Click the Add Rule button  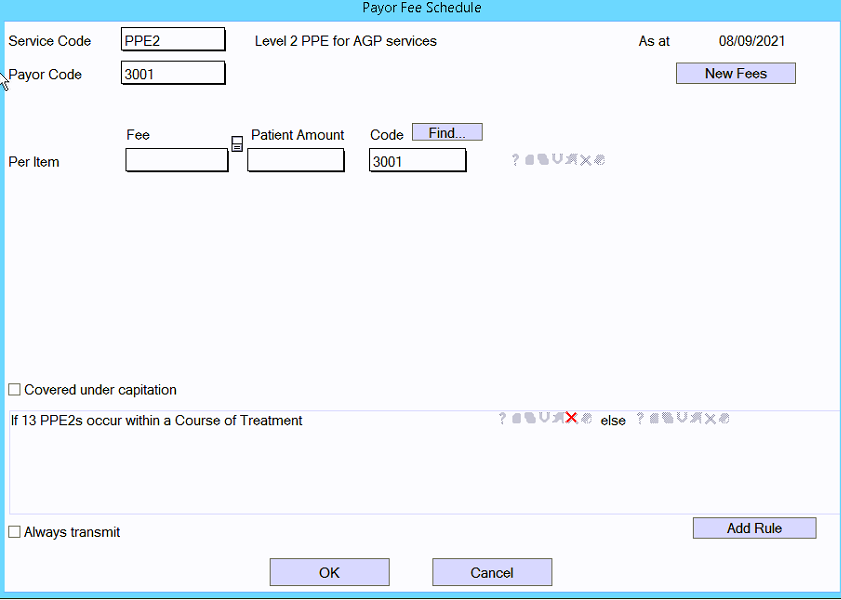pyautogui.click(x=754, y=528)
